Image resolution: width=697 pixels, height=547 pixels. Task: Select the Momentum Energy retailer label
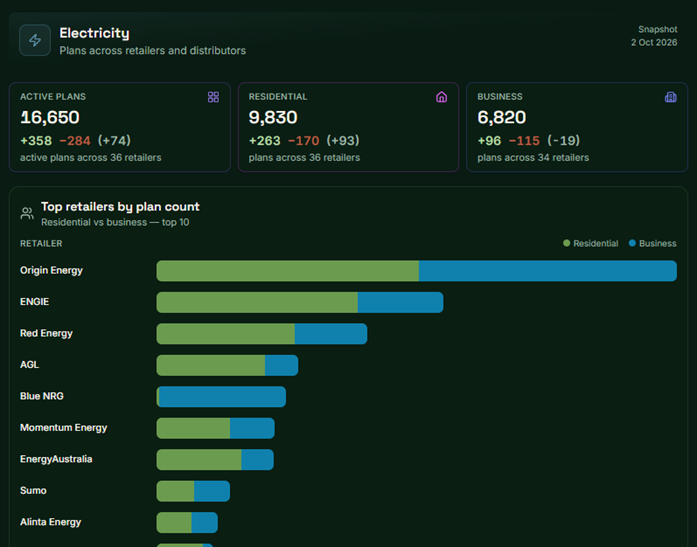64,427
